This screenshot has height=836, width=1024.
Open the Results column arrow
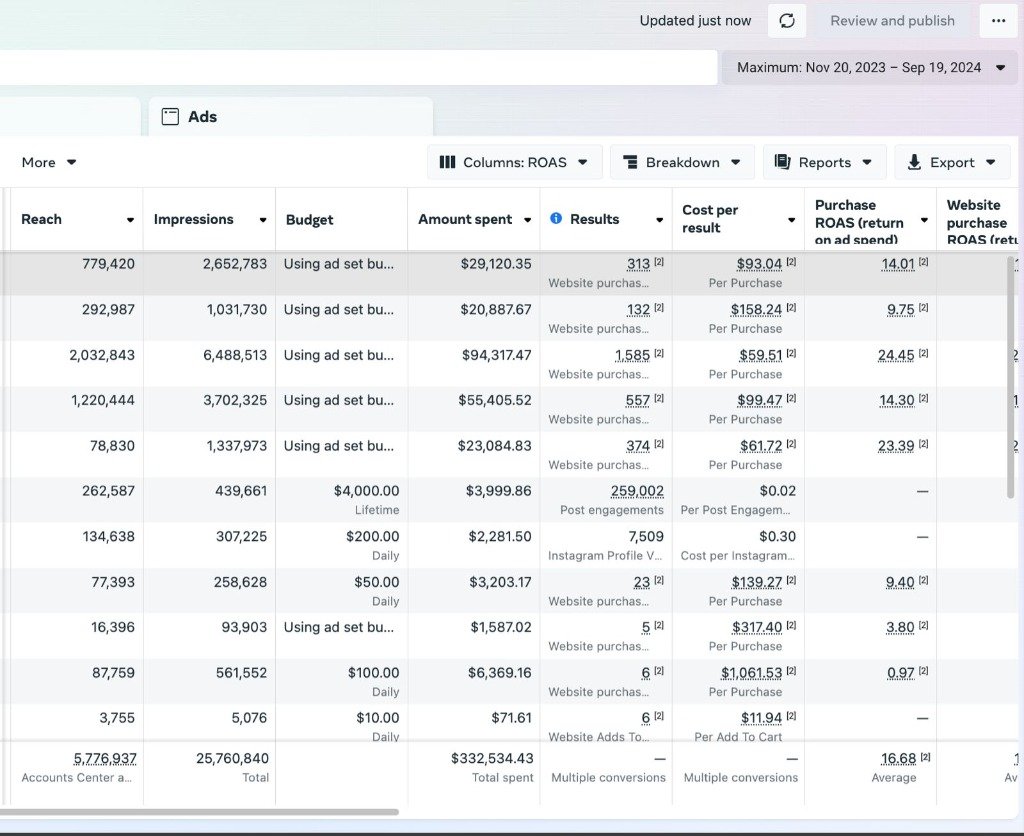(x=660, y=220)
